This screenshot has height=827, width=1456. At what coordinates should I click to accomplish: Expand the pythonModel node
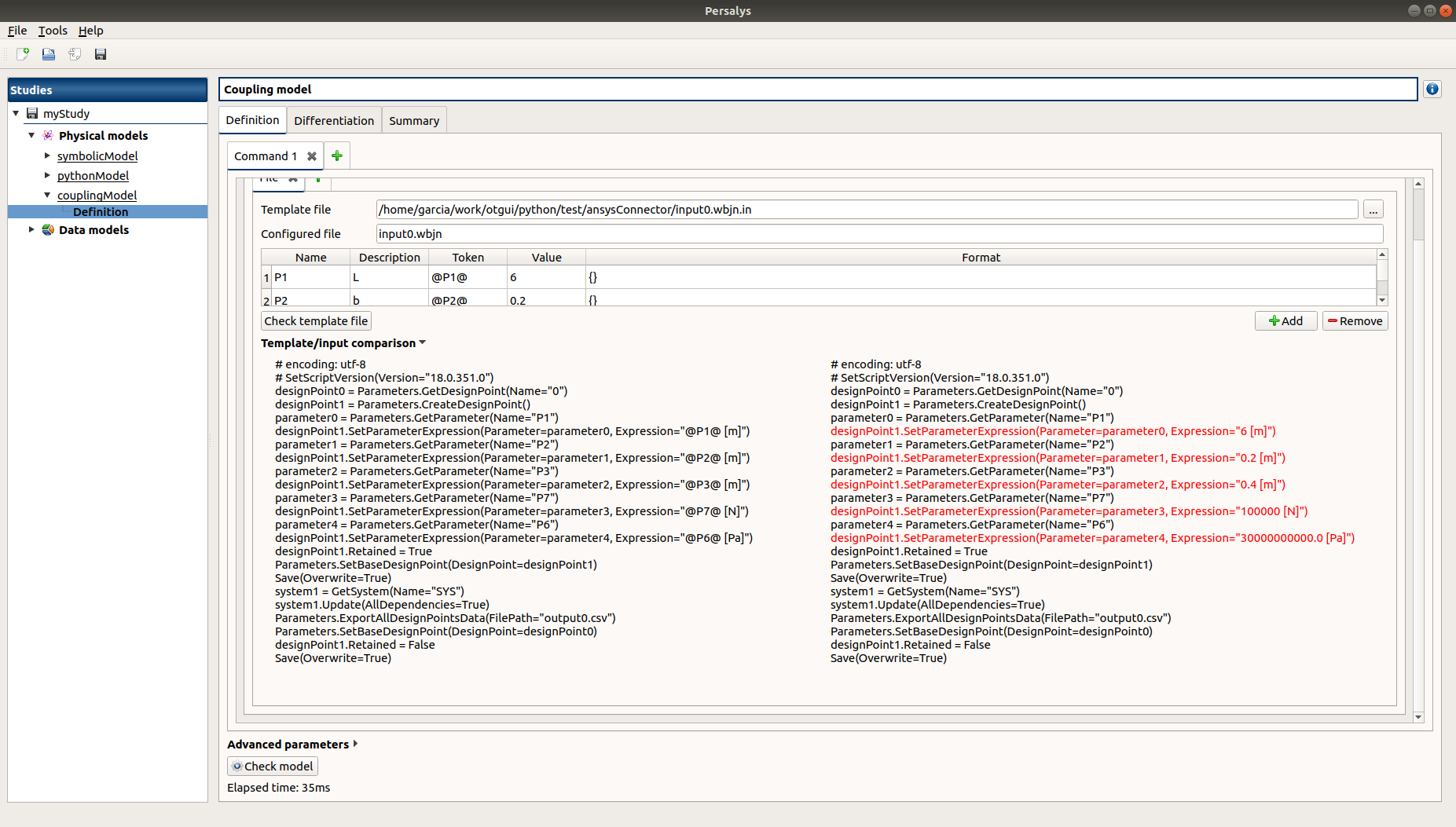[x=47, y=175]
